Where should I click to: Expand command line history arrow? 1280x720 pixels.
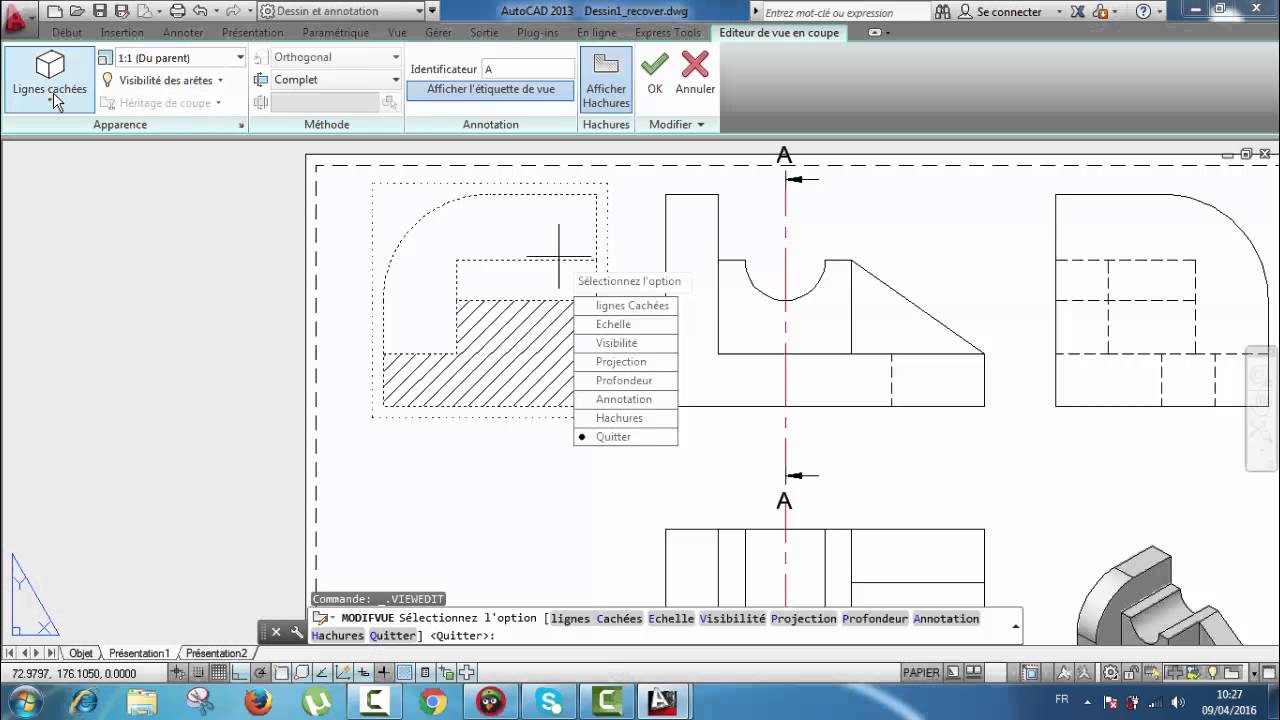(x=1016, y=627)
